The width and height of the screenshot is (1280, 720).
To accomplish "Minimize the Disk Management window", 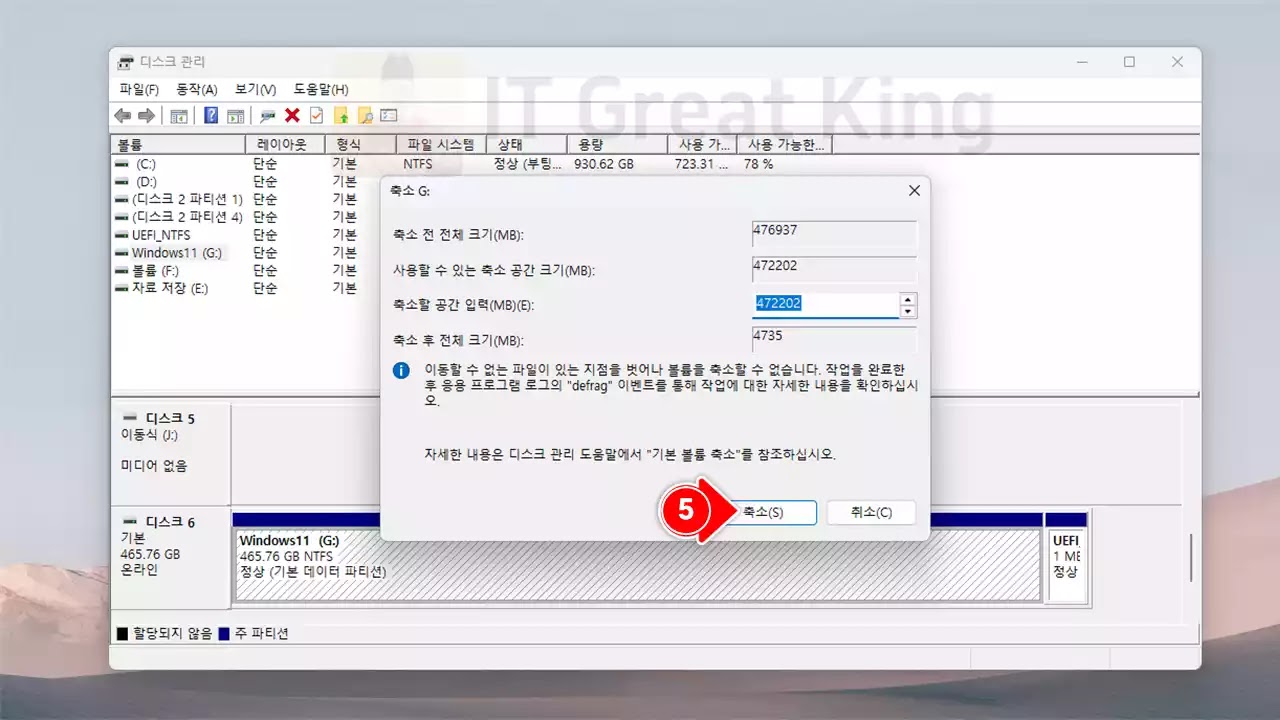I will pos(1082,62).
